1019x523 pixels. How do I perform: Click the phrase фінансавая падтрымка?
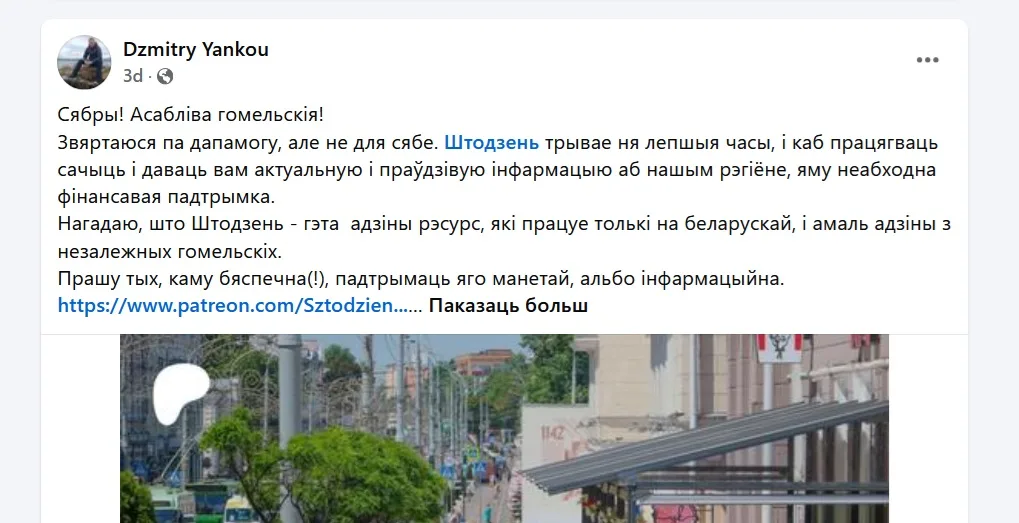coord(166,196)
